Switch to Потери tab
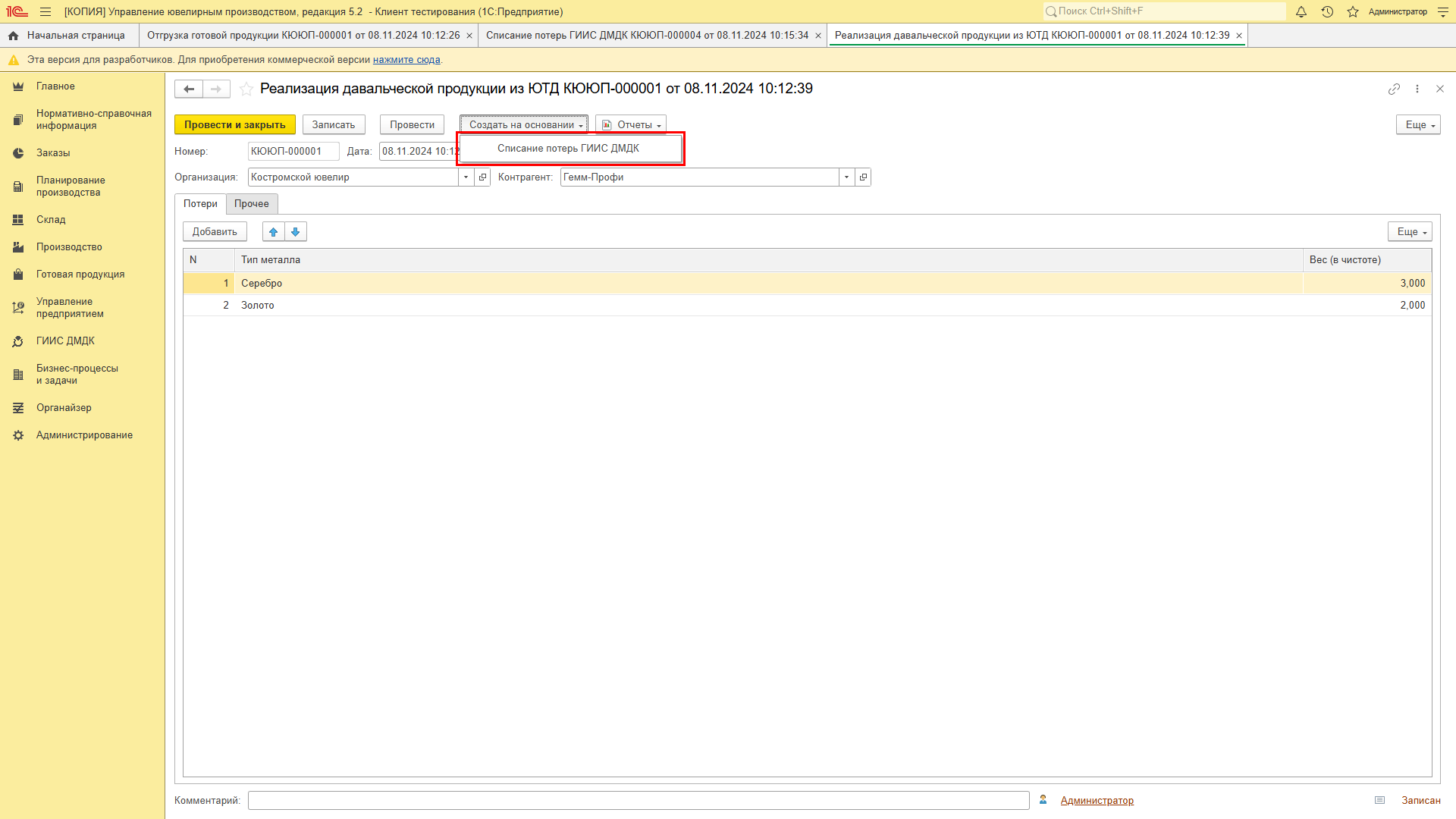1456x819 pixels. [200, 204]
